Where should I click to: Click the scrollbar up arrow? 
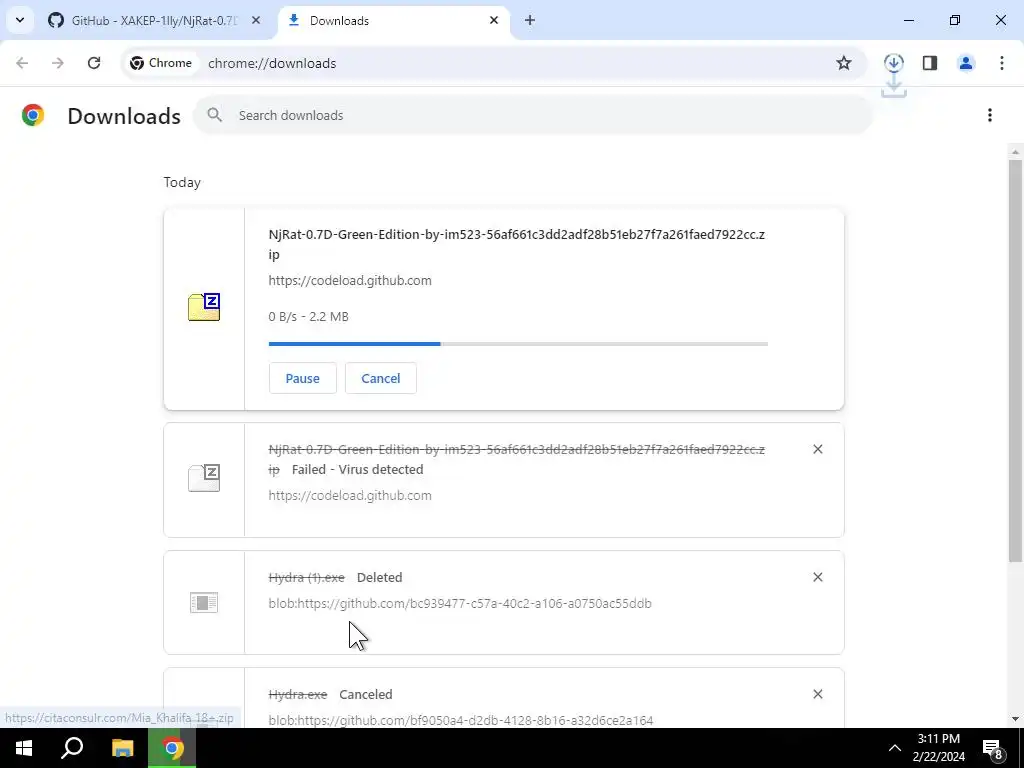pyautogui.click(x=1015, y=152)
